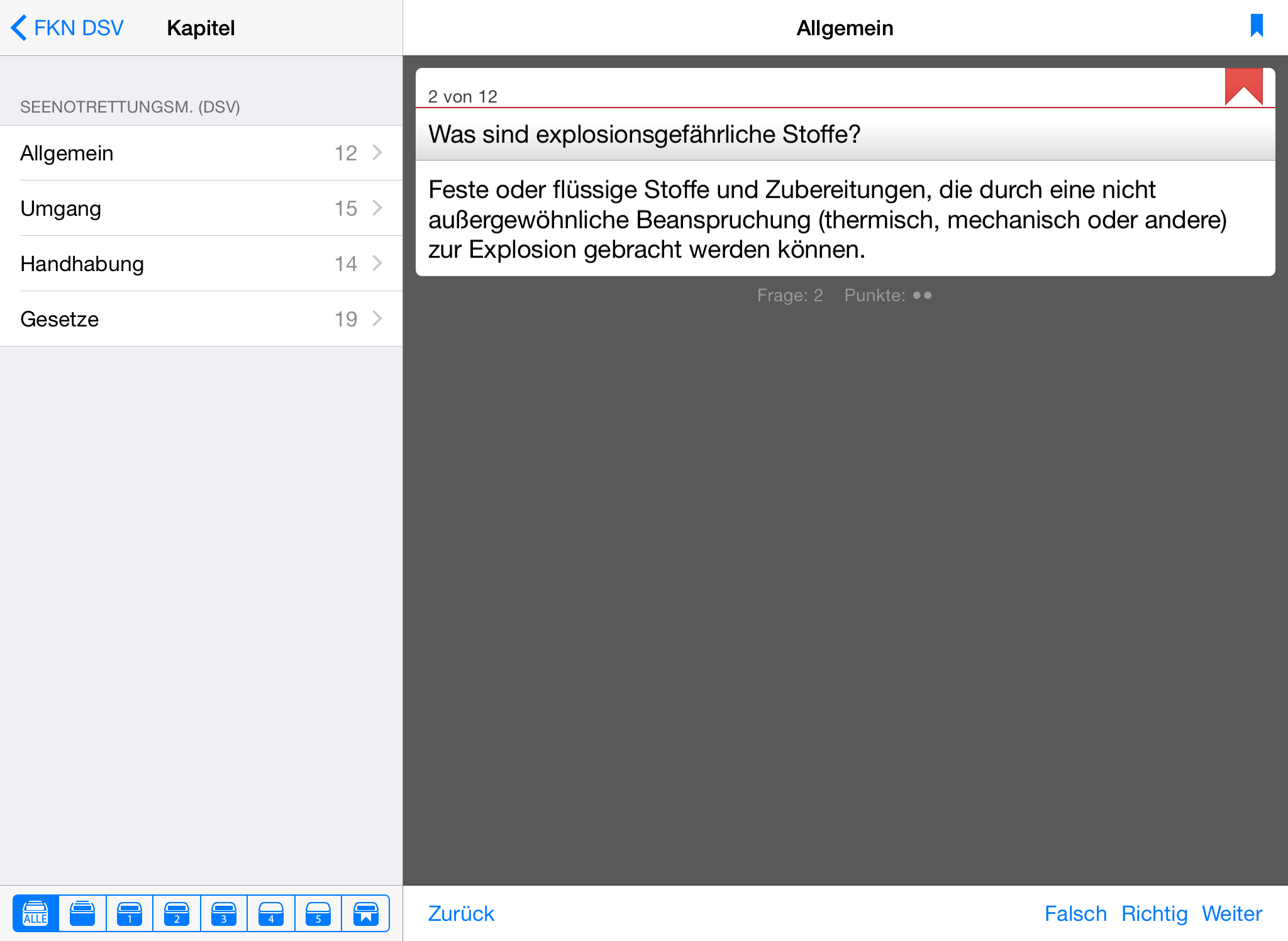Advance to next card with Weiter
This screenshot has height=941, width=1288.
click(x=1232, y=913)
